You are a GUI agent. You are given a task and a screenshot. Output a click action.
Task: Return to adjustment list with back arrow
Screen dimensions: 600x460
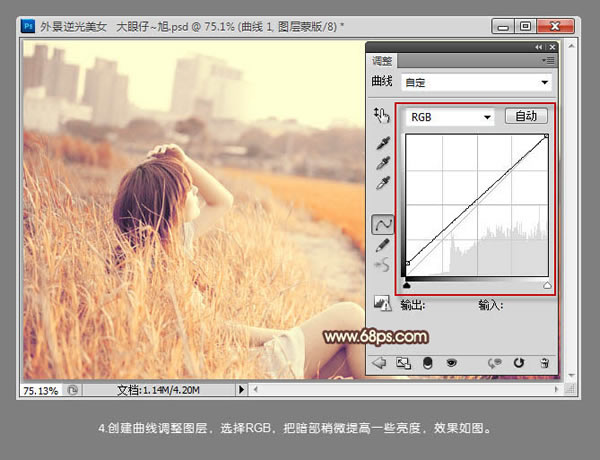point(381,362)
